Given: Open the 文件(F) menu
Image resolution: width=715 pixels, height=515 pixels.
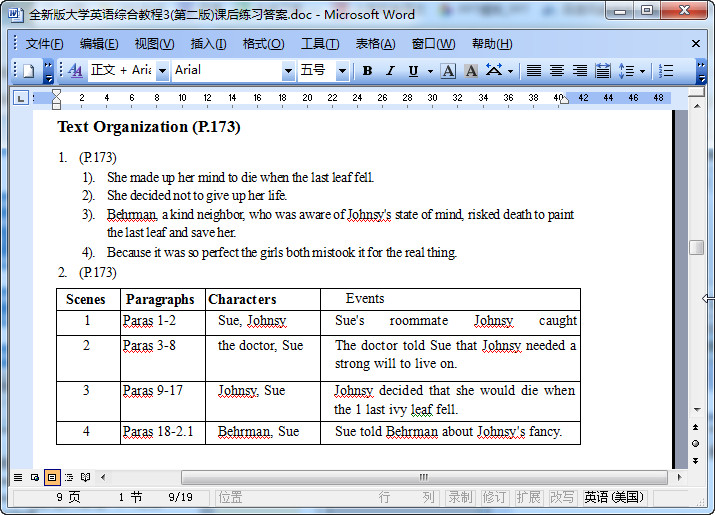Looking at the screenshot, I should coord(44,44).
